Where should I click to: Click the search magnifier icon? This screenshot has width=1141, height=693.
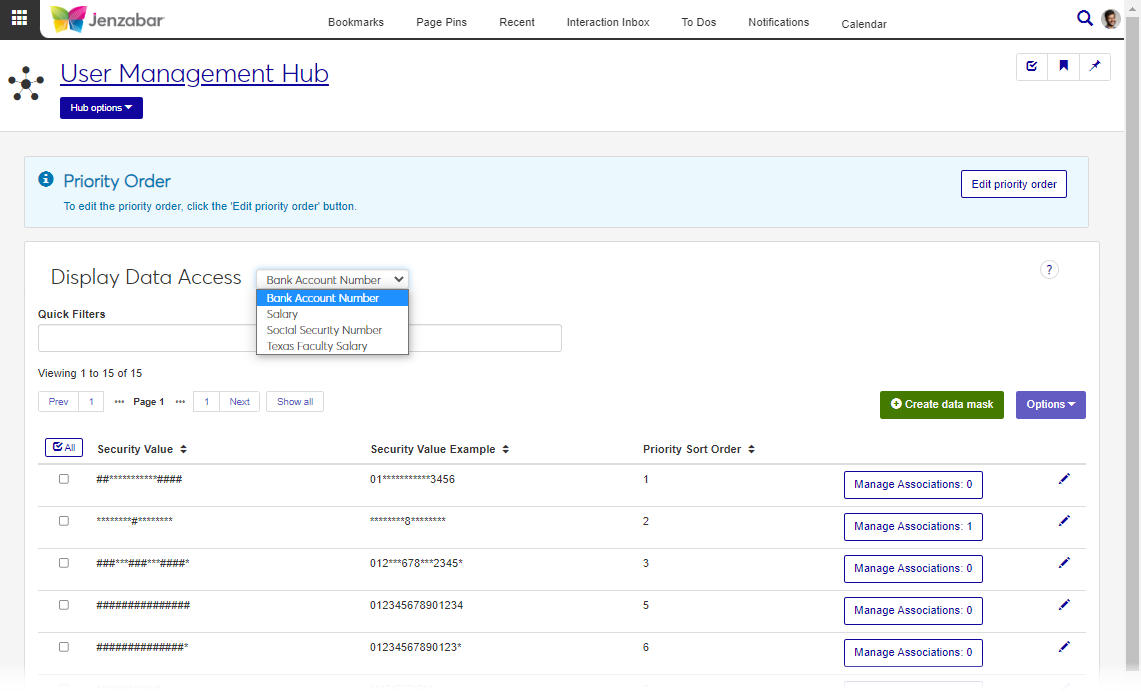(1084, 18)
